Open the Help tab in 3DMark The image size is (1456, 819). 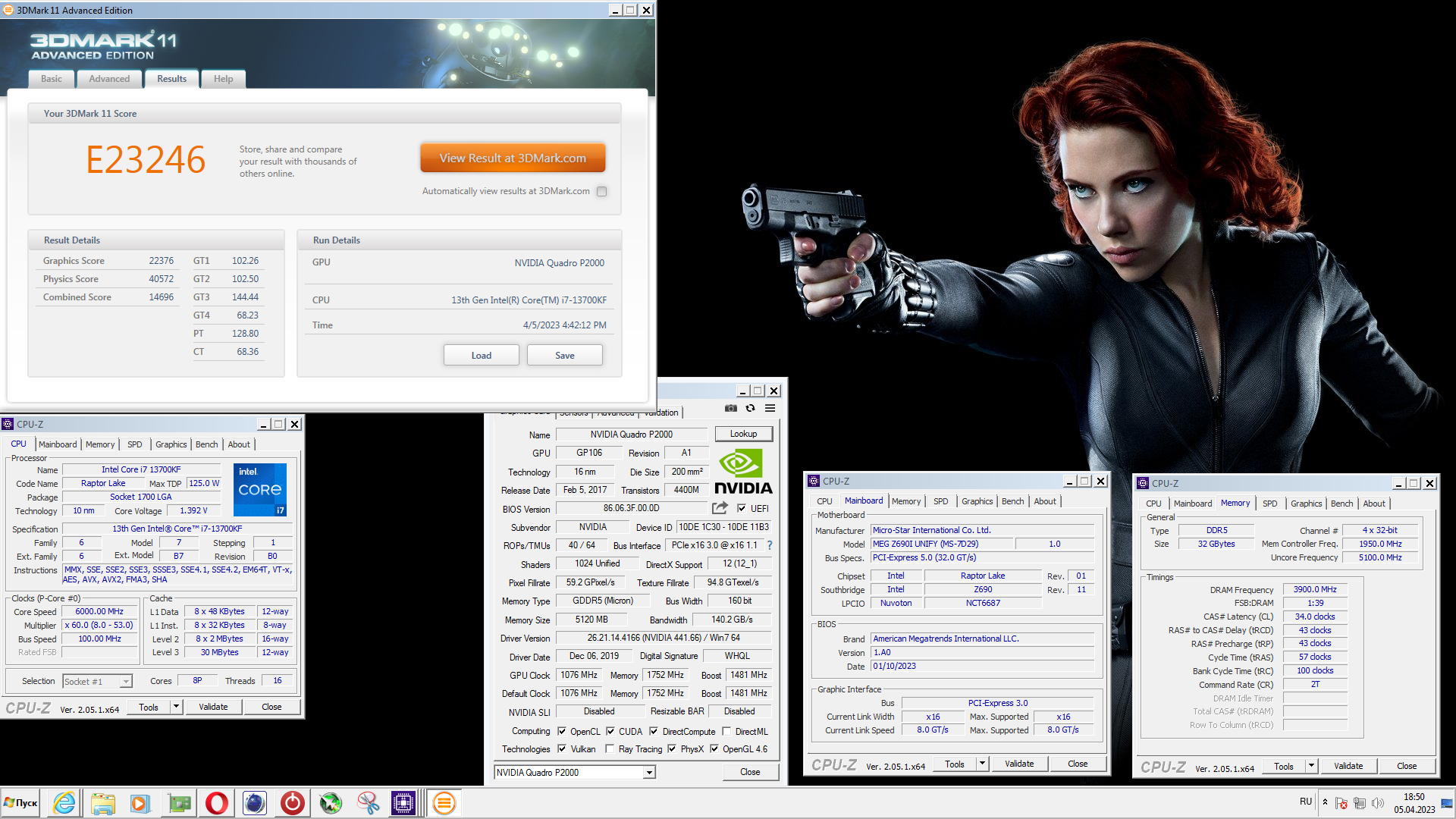[223, 79]
